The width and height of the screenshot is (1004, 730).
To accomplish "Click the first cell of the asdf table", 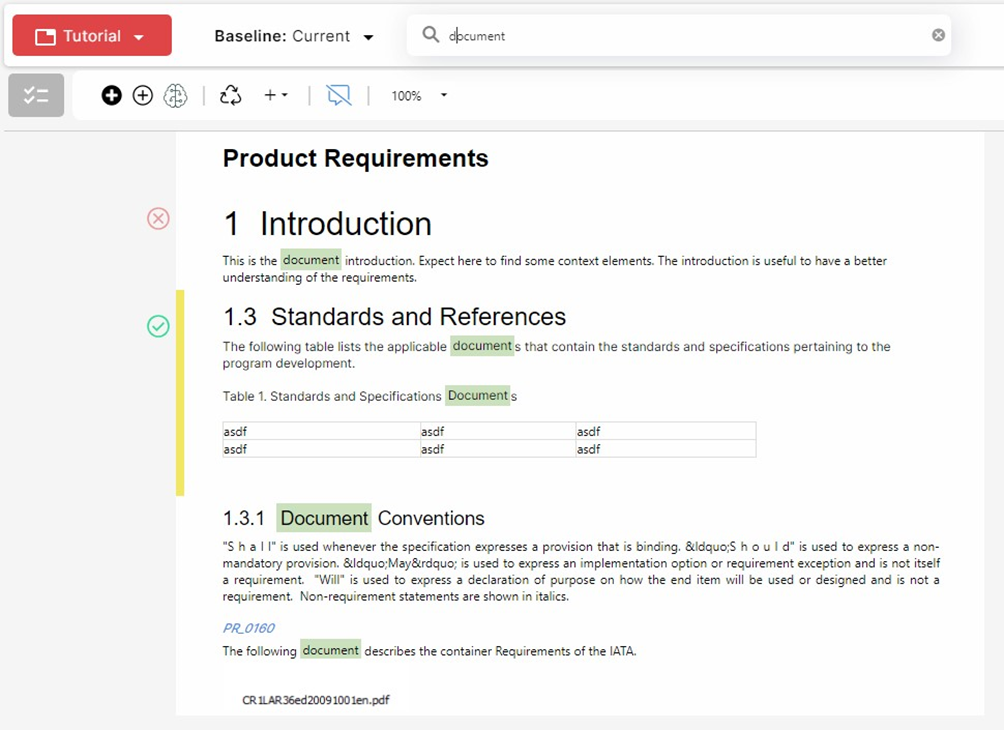I will (x=320, y=432).
